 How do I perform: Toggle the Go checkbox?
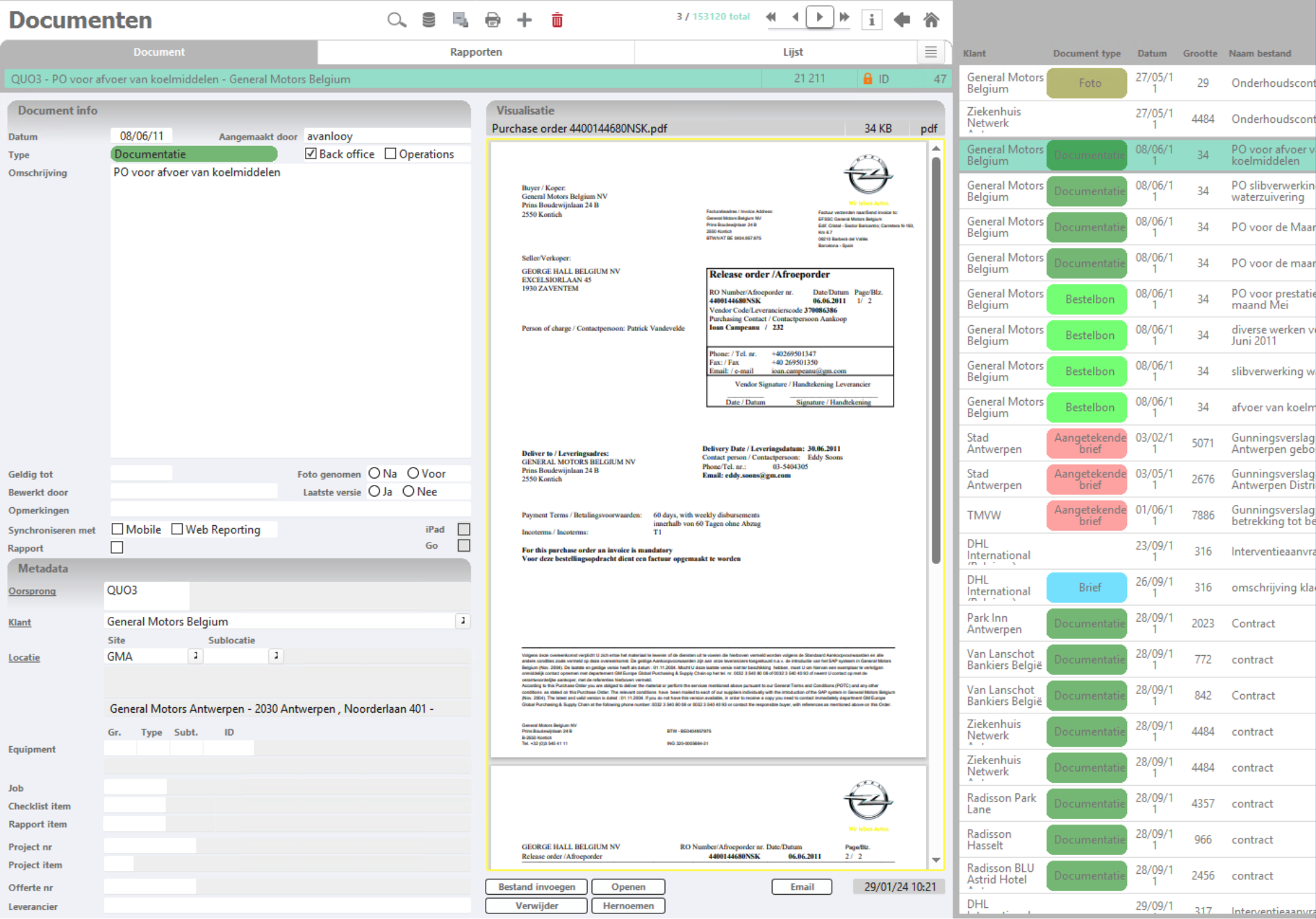[464, 545]
